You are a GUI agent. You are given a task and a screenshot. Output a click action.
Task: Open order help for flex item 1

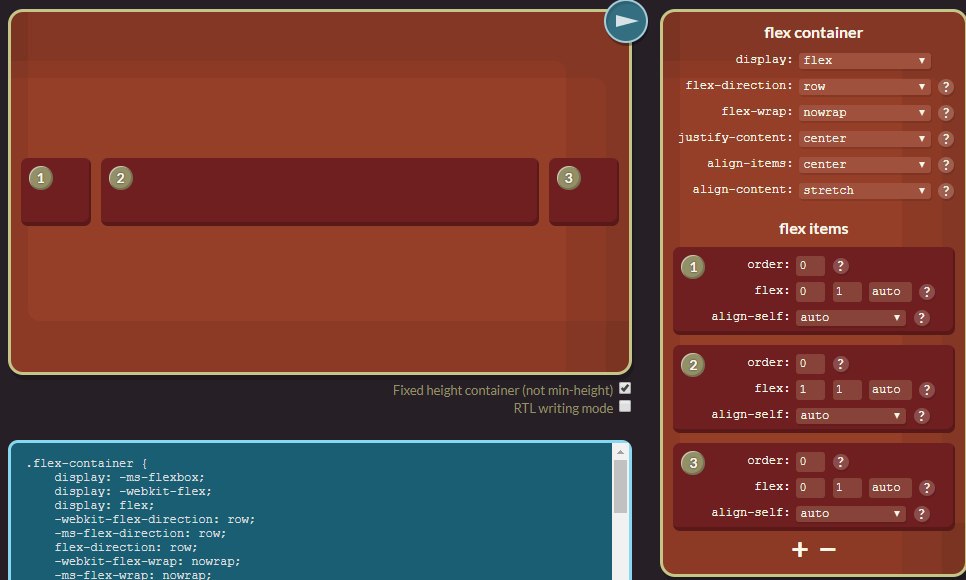[840, 266]
